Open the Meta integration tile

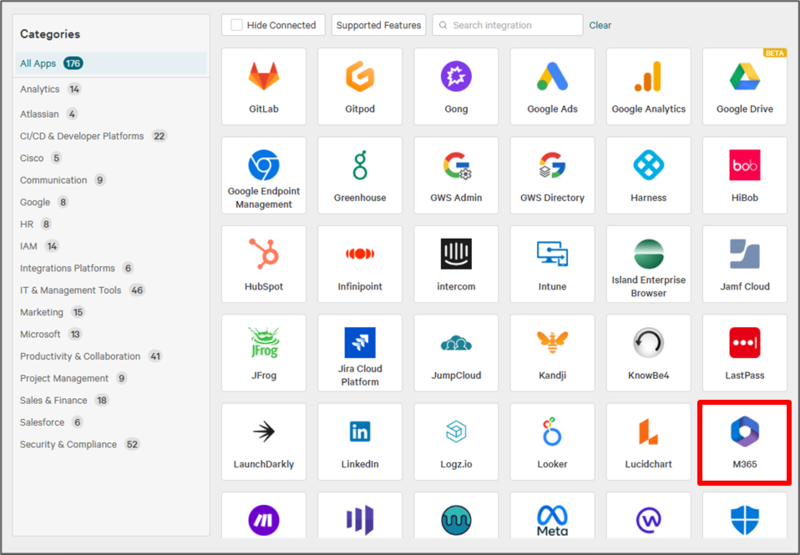552,515
